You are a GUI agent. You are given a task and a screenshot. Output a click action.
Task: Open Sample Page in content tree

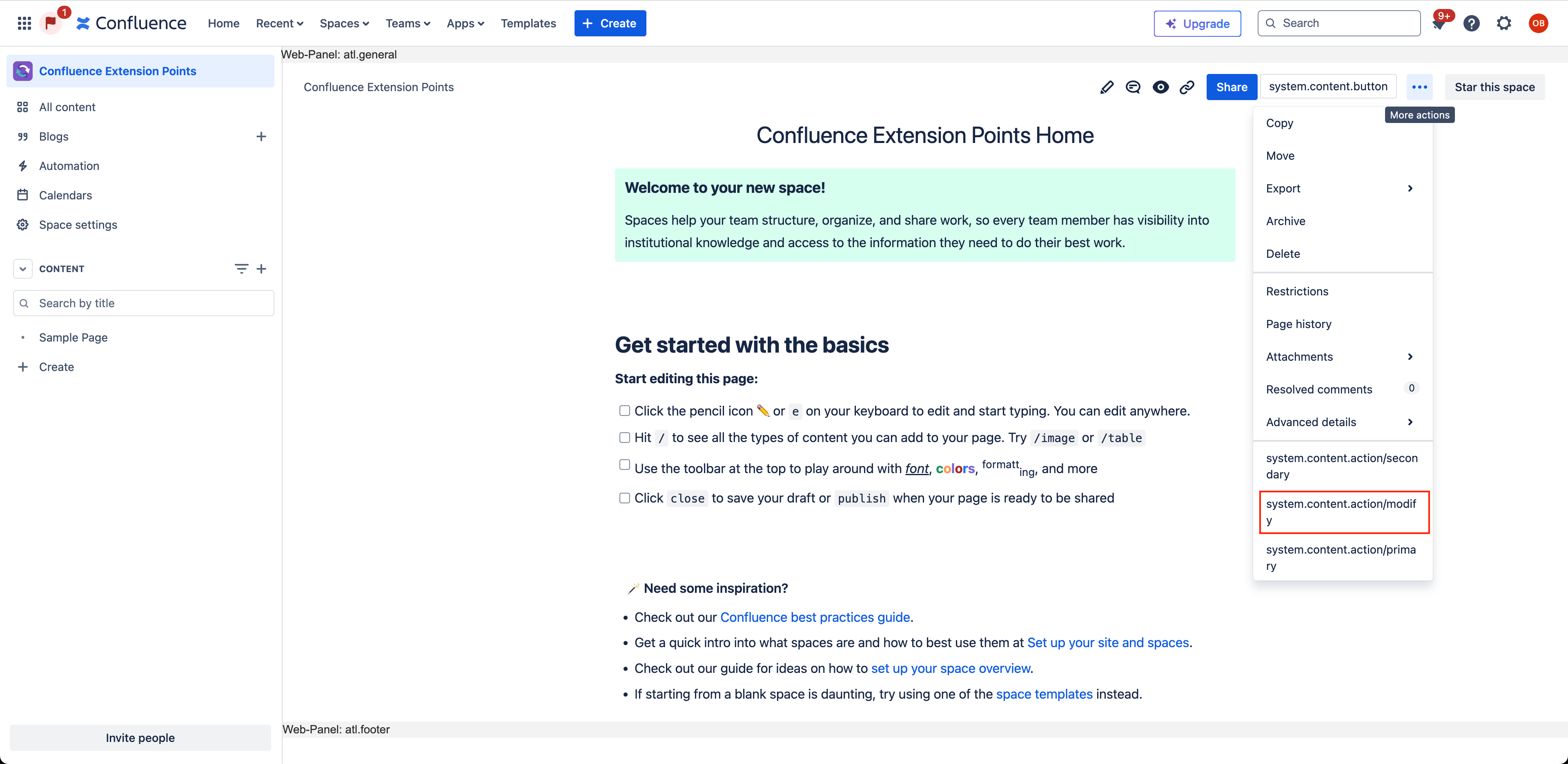click(x=73, y=337)
